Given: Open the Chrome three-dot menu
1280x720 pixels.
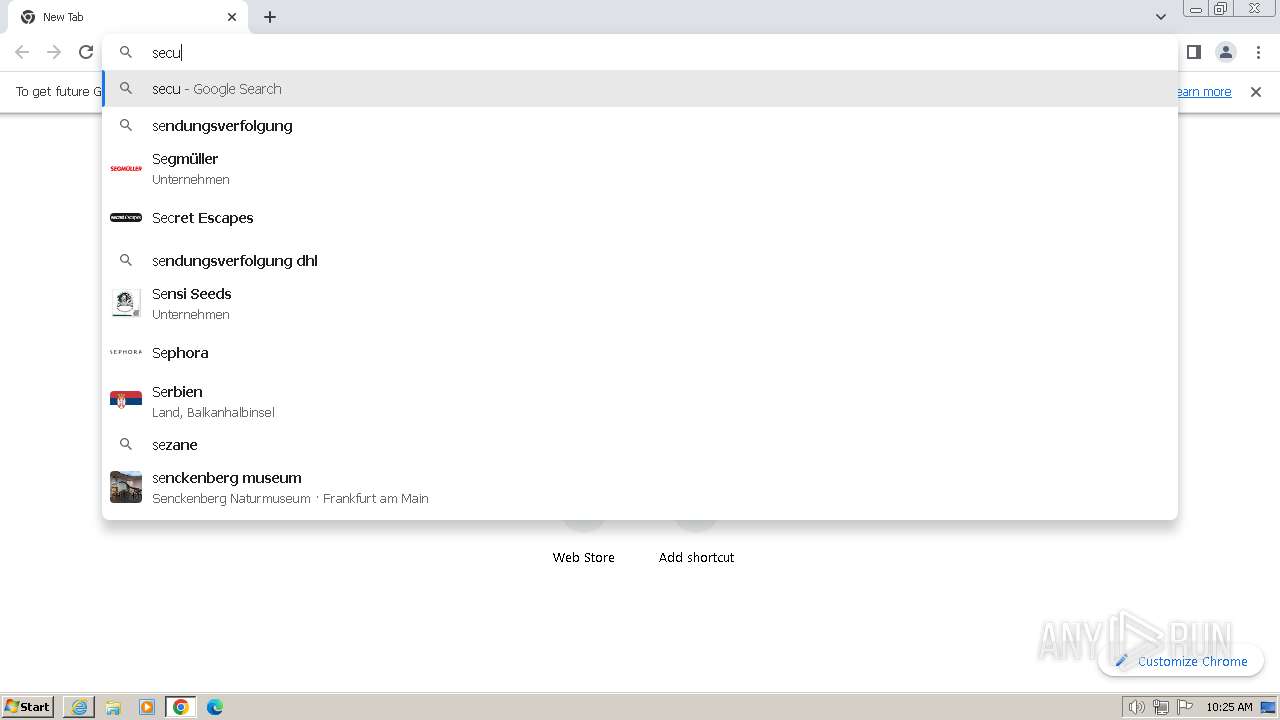Looking at the screenshot, I should click(1258, 52).
